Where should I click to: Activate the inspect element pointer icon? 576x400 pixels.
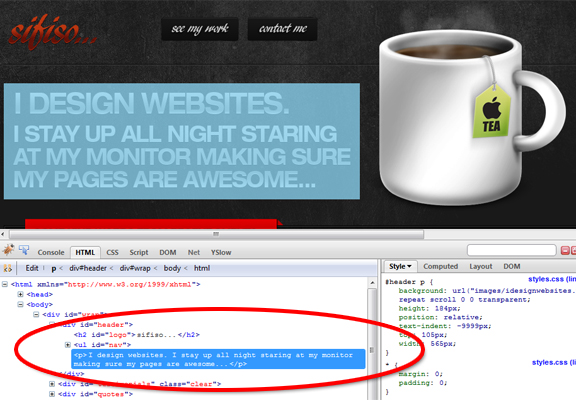24,251
